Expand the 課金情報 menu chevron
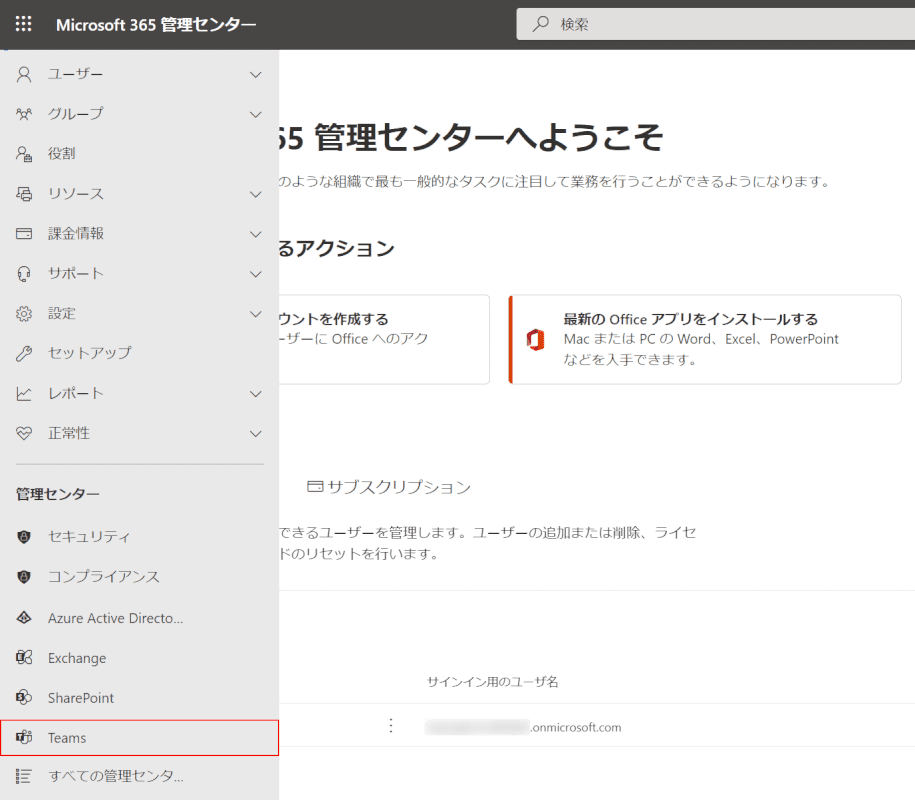The width and height of the screenshot is (915, 800). click(x=256, y=234)
